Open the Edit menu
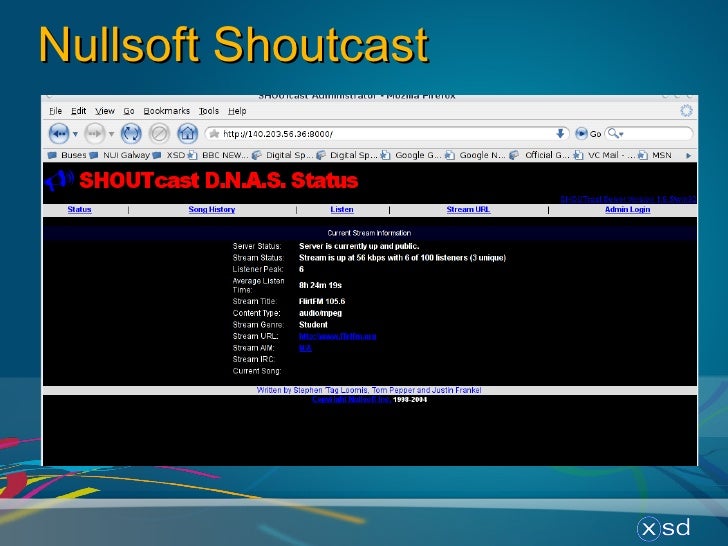Screen dimensions: 728x546 coord(78,111)
